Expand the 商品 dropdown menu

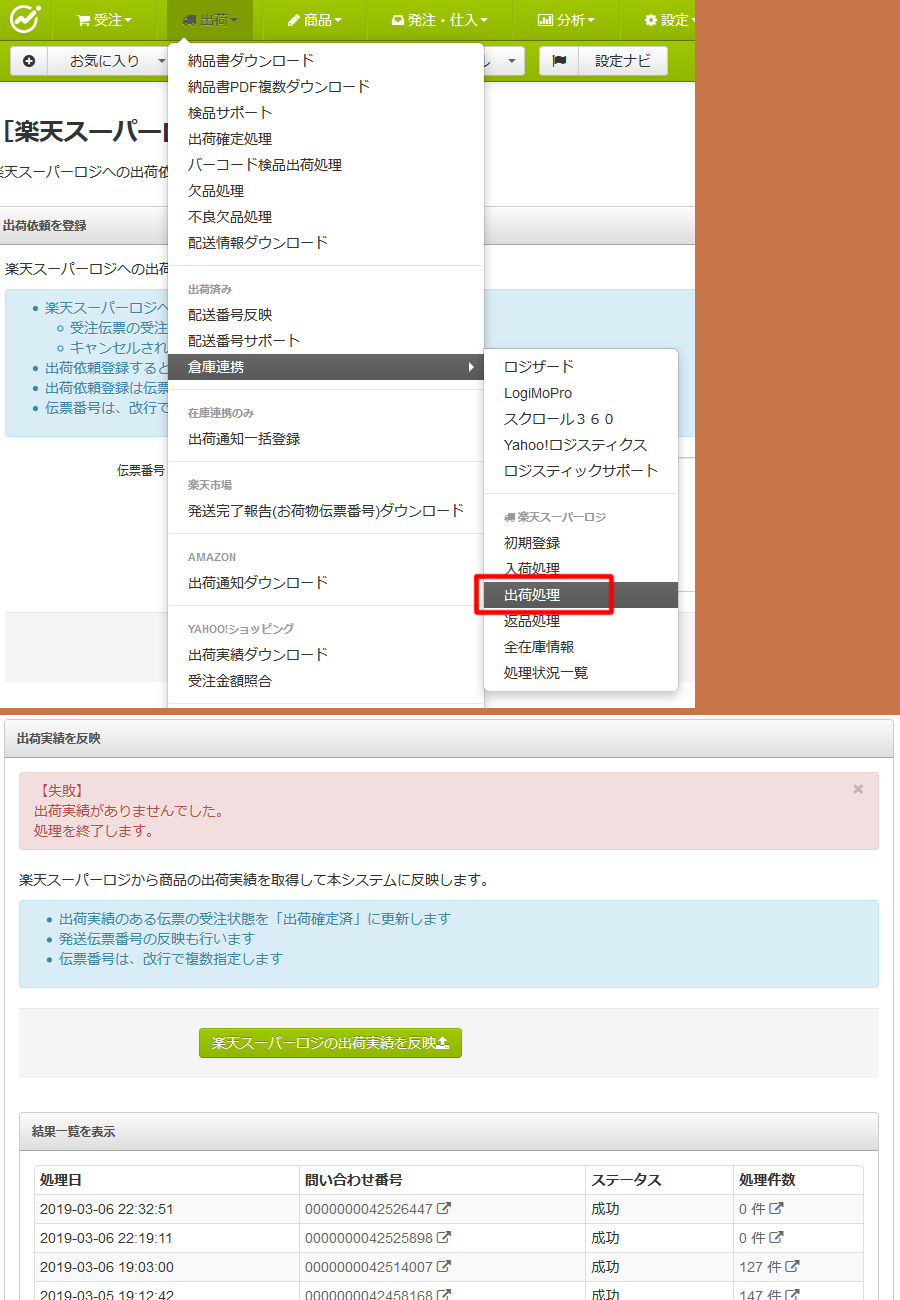click(x=314, y=20)
